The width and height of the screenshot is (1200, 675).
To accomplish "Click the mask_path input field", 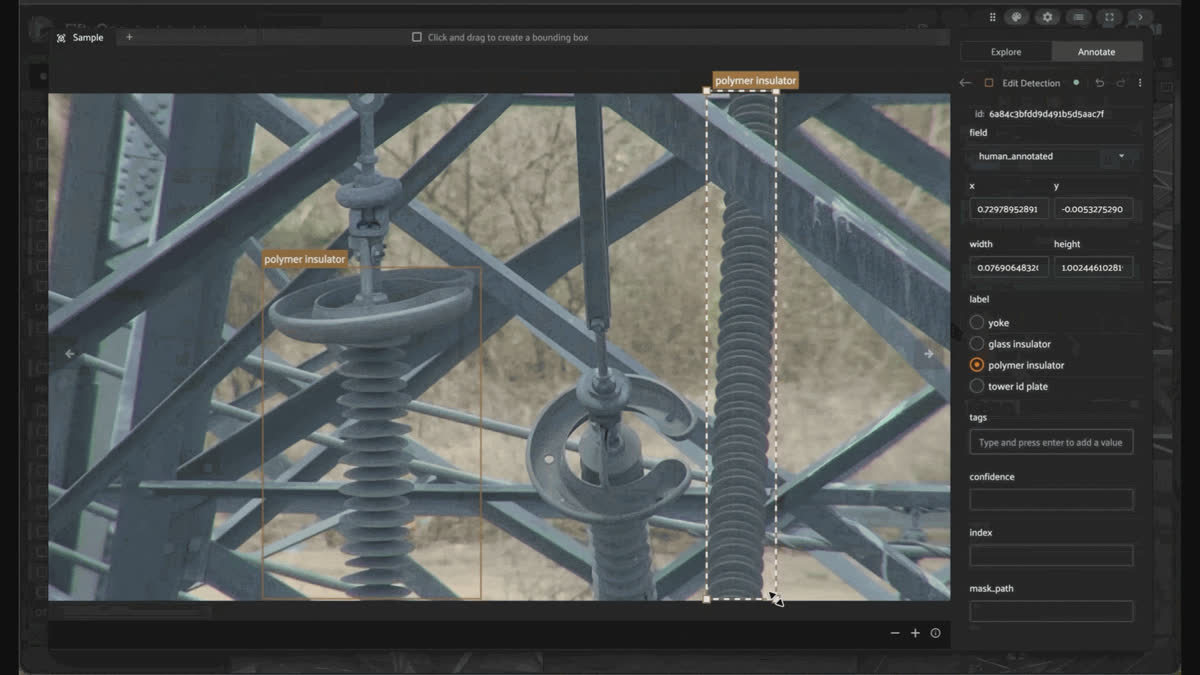I will [x=1051, y=611].
